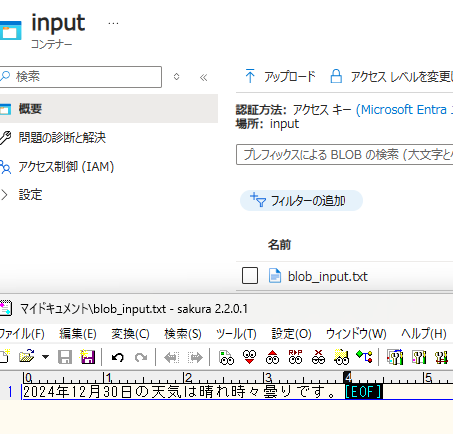Click the sidebar 検索 input field
The height and width of the screenshot is (434, 453).
81,77
